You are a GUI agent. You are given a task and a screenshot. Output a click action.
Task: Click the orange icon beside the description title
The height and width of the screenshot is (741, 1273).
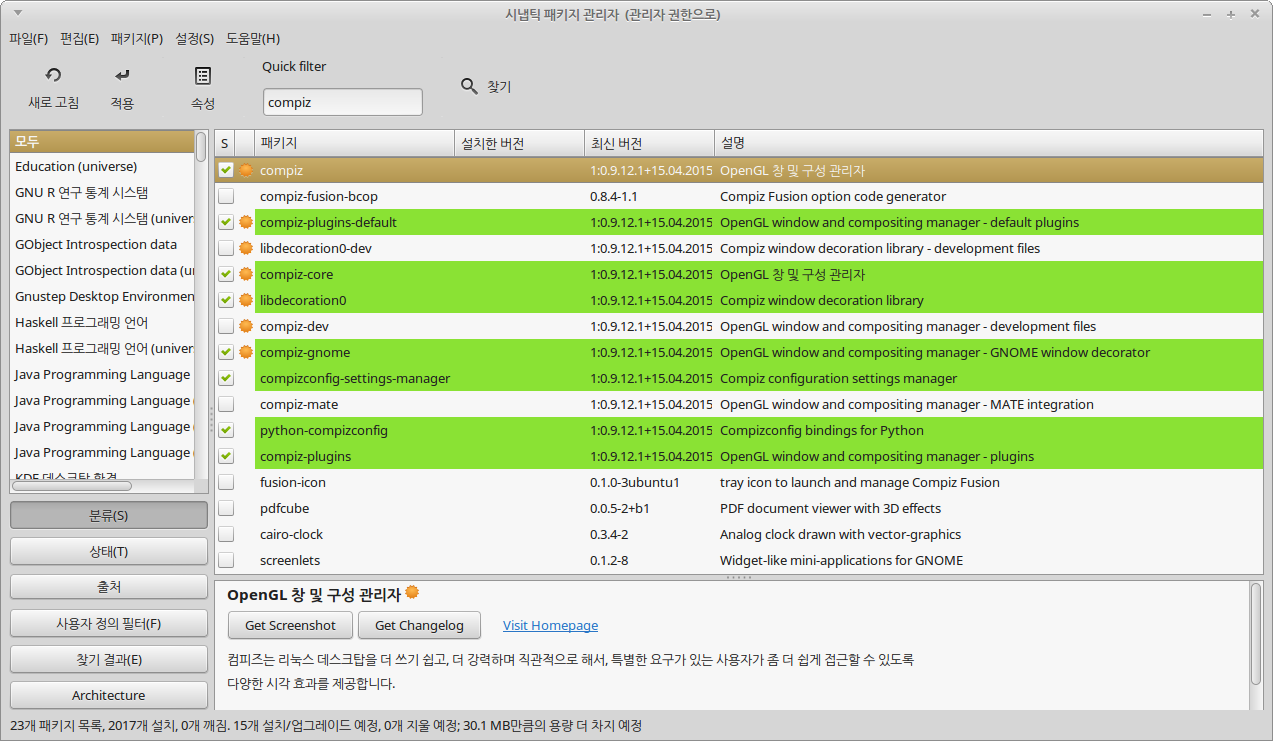pyautogui.click(x=412, y=593)
